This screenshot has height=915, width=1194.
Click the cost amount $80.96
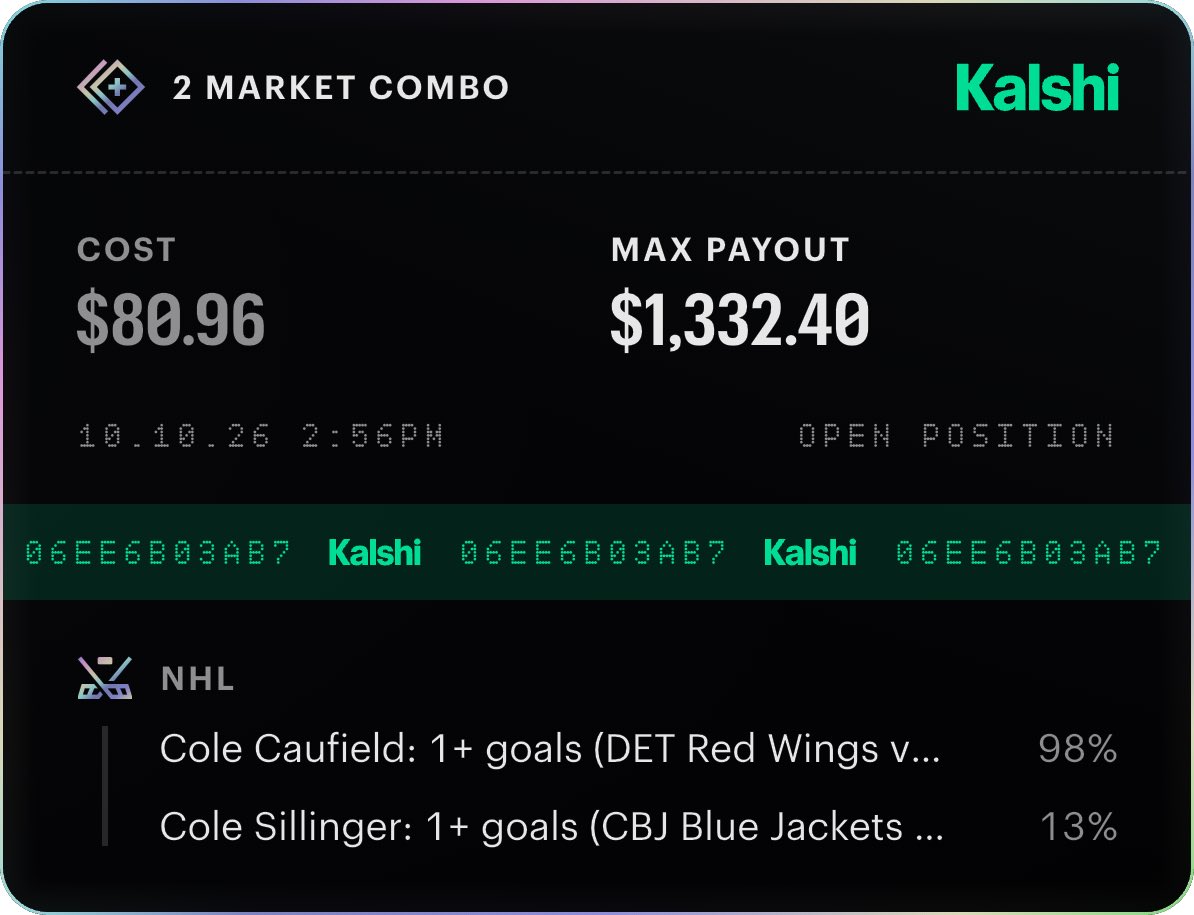[x=171, y=319]
